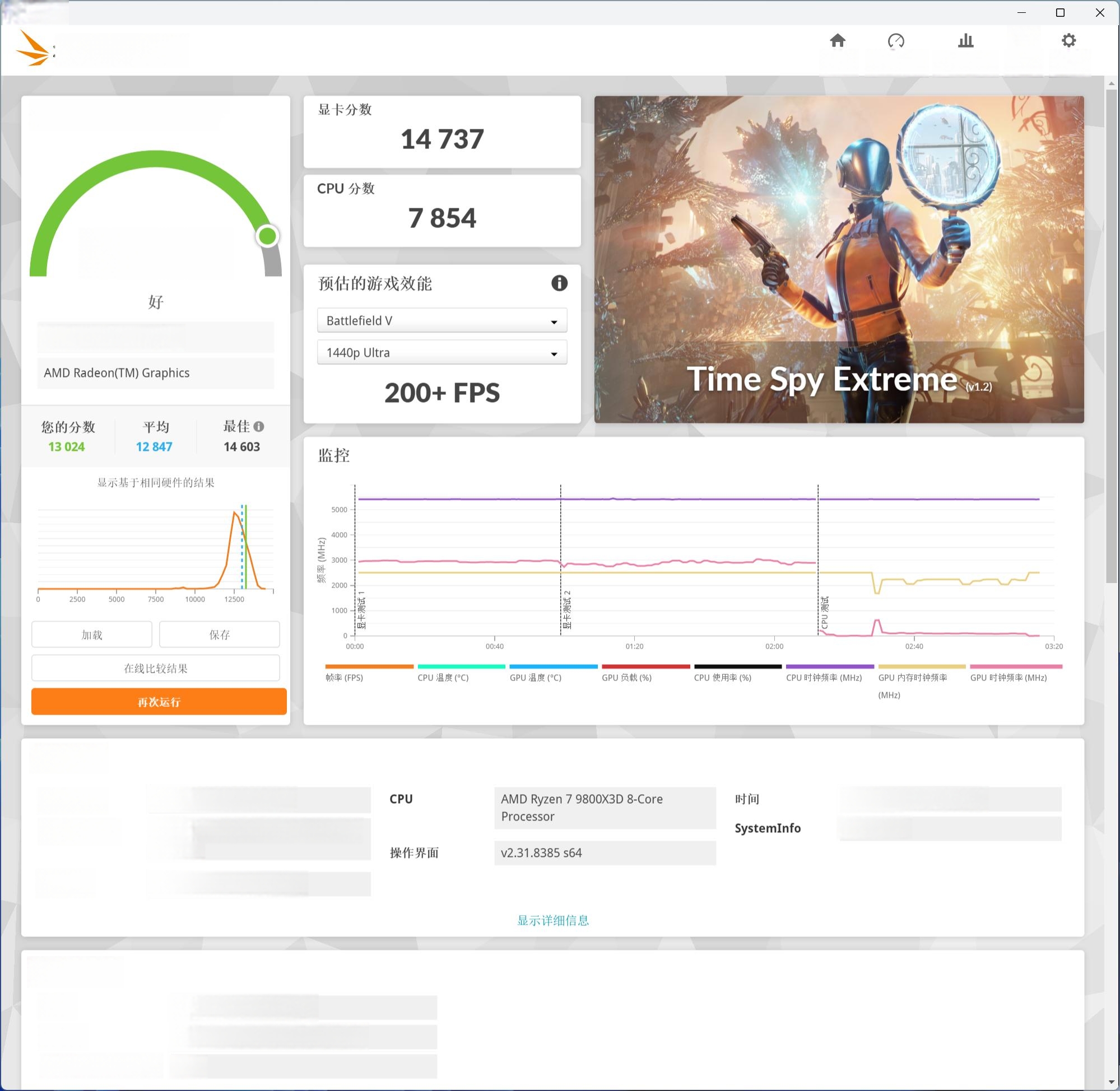This screenshot has height=1091, width=1120.
Task: Click the version v2.31.8385 s64 field
Action: pyautogui.click(x=605, y=853)
